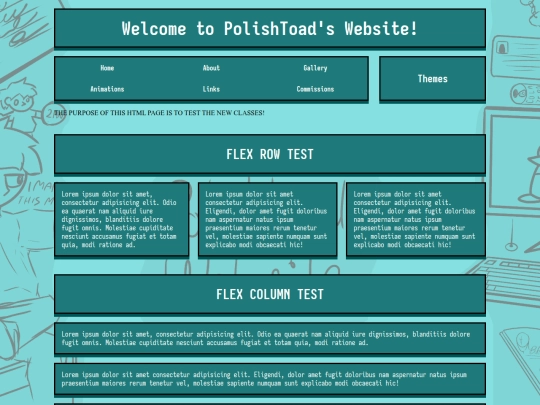Viewport: 540px width, 405px height.
Task: Click the last flex row Lorem ipsum card
Action: (416, 219)
